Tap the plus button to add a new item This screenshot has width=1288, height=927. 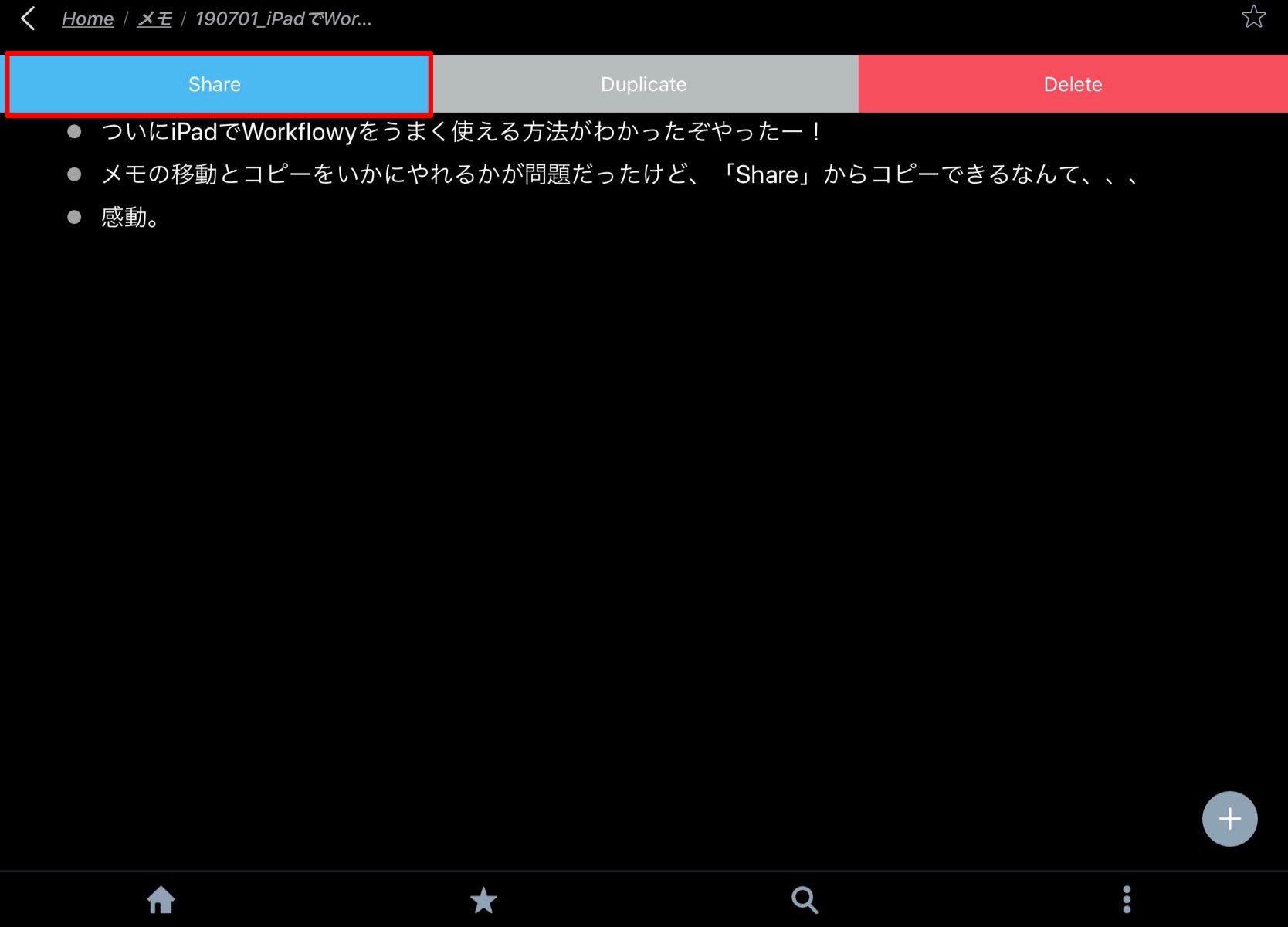[1229, 819]
